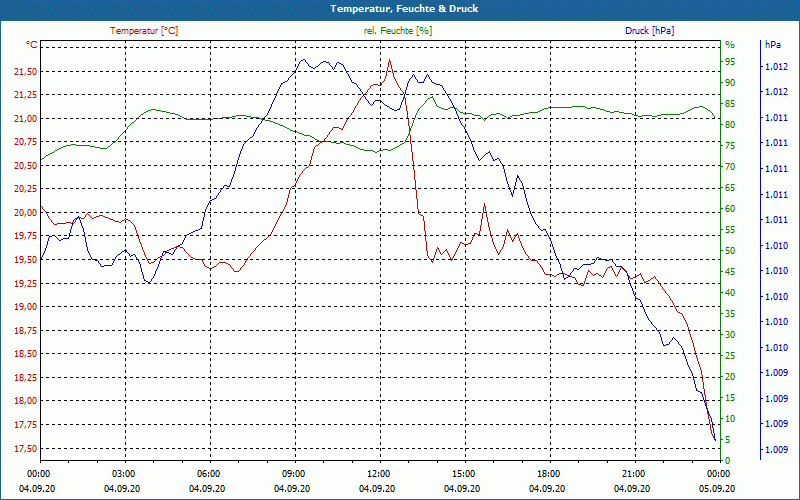The height and width of the screenshot is (500, 800).
Task: Click 18,50 on the red axis
Action: (26, 354)
